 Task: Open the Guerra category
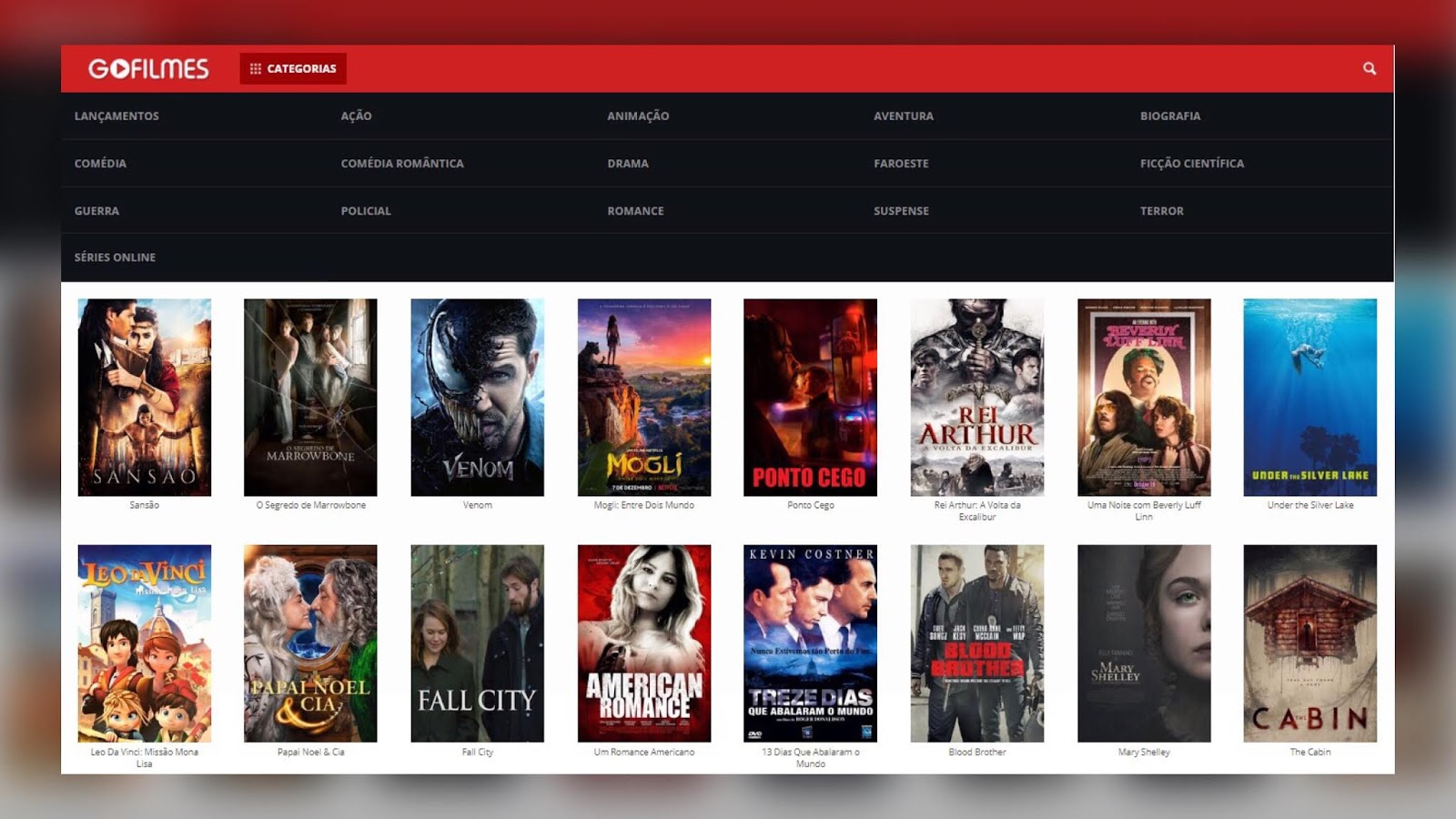pyautogui.click(x=96, y=210)
